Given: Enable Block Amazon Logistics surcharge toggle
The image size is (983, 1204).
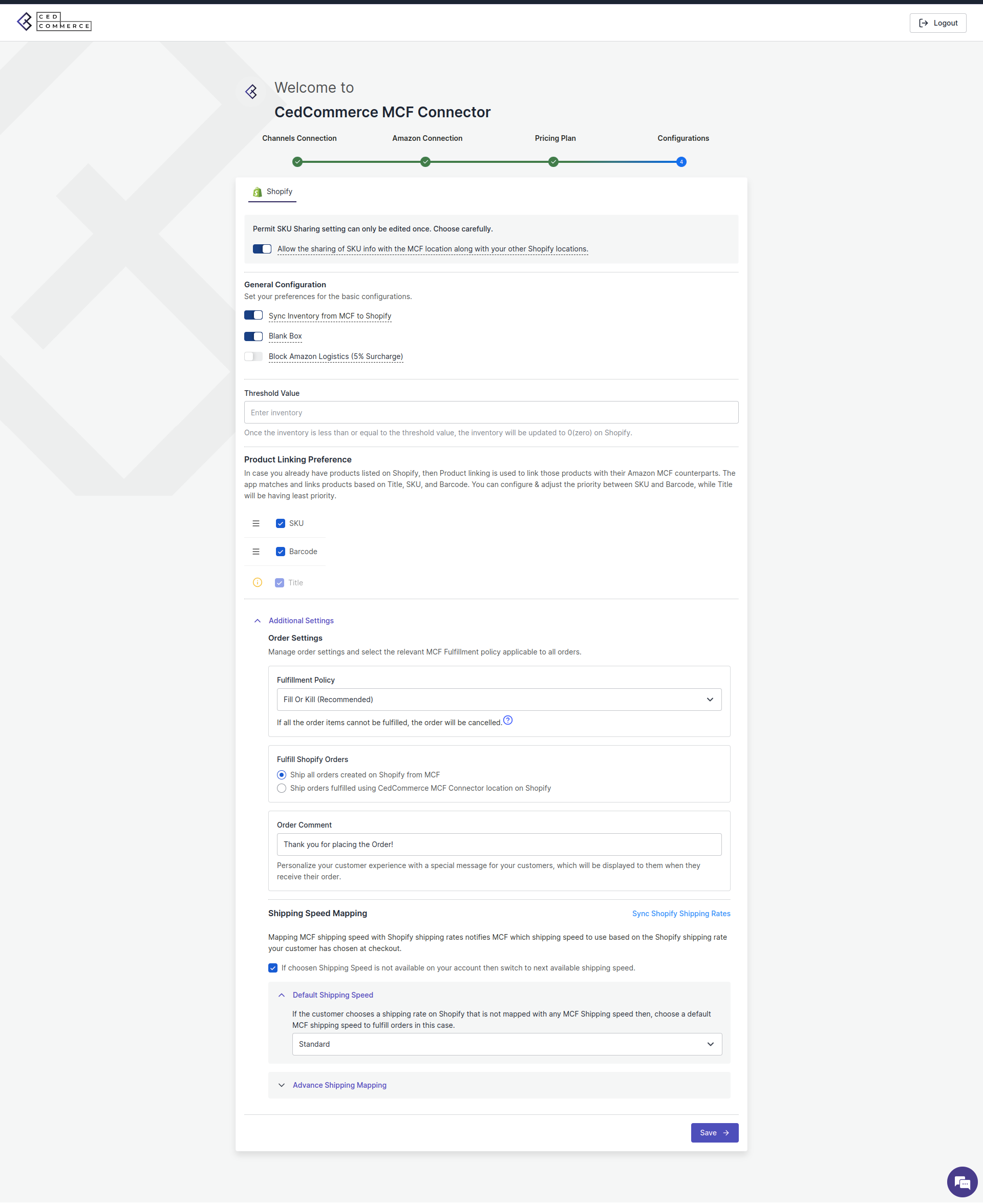Looking at the screenshot, I should pos(253,357).
